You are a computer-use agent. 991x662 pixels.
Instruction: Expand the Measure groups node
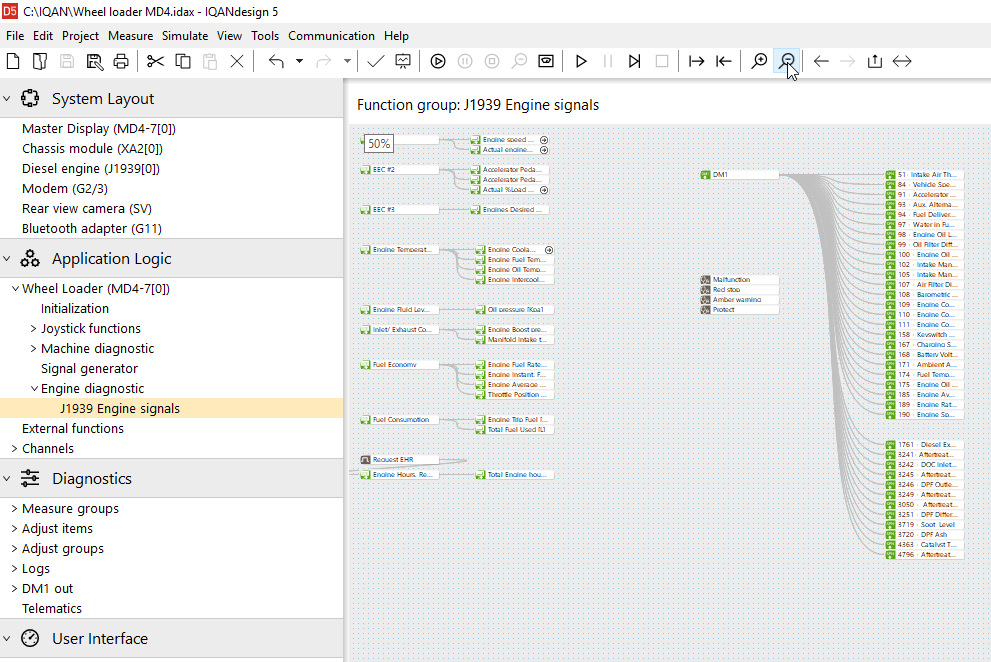tap(15, 508)
